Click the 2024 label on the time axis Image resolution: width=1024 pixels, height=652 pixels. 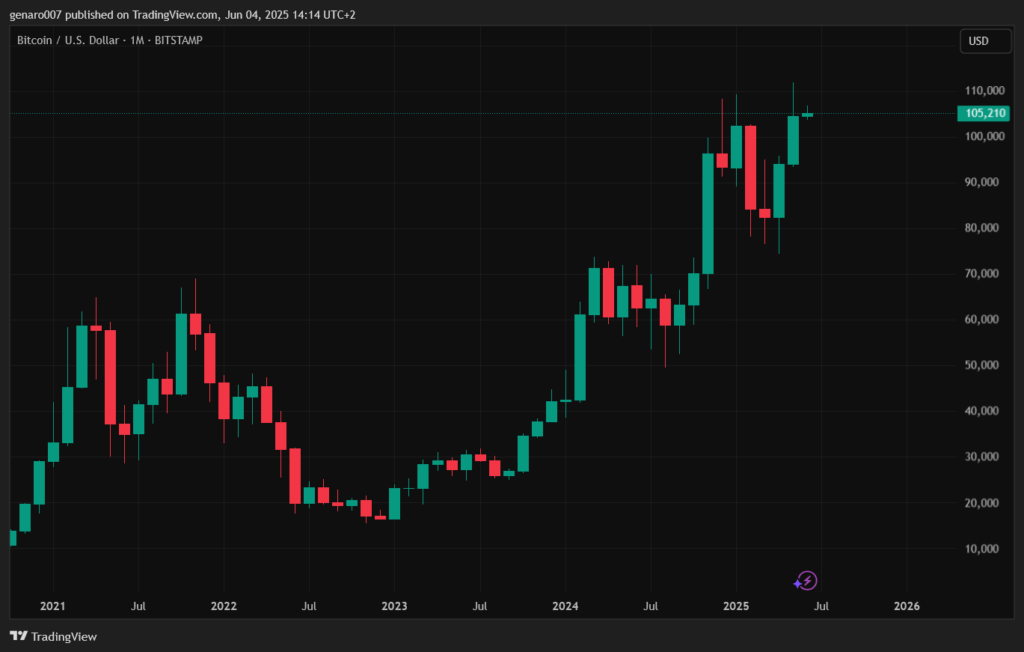565,606
